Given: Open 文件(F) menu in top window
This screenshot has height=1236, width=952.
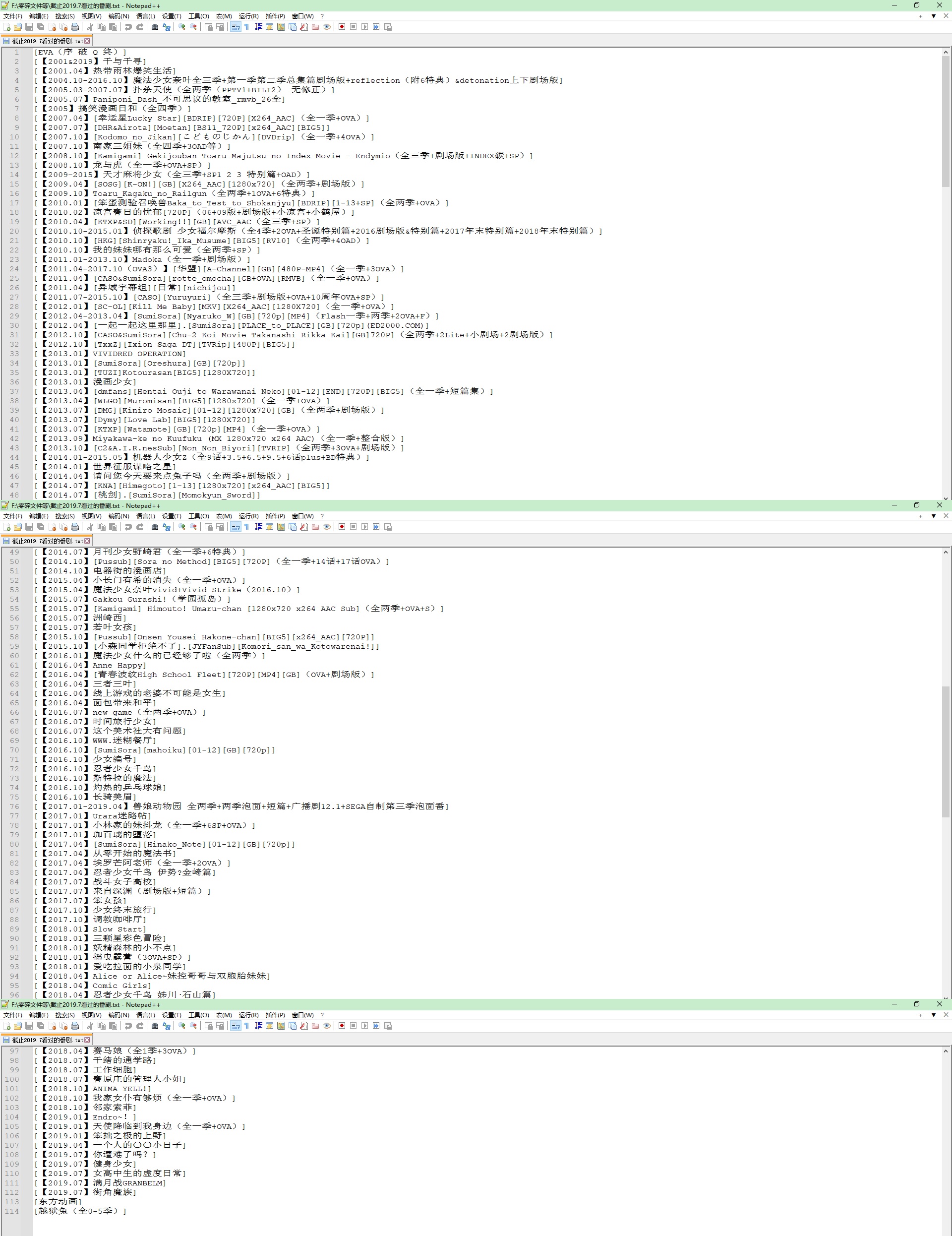Looking at the screenshot, I should pos(12,16).
